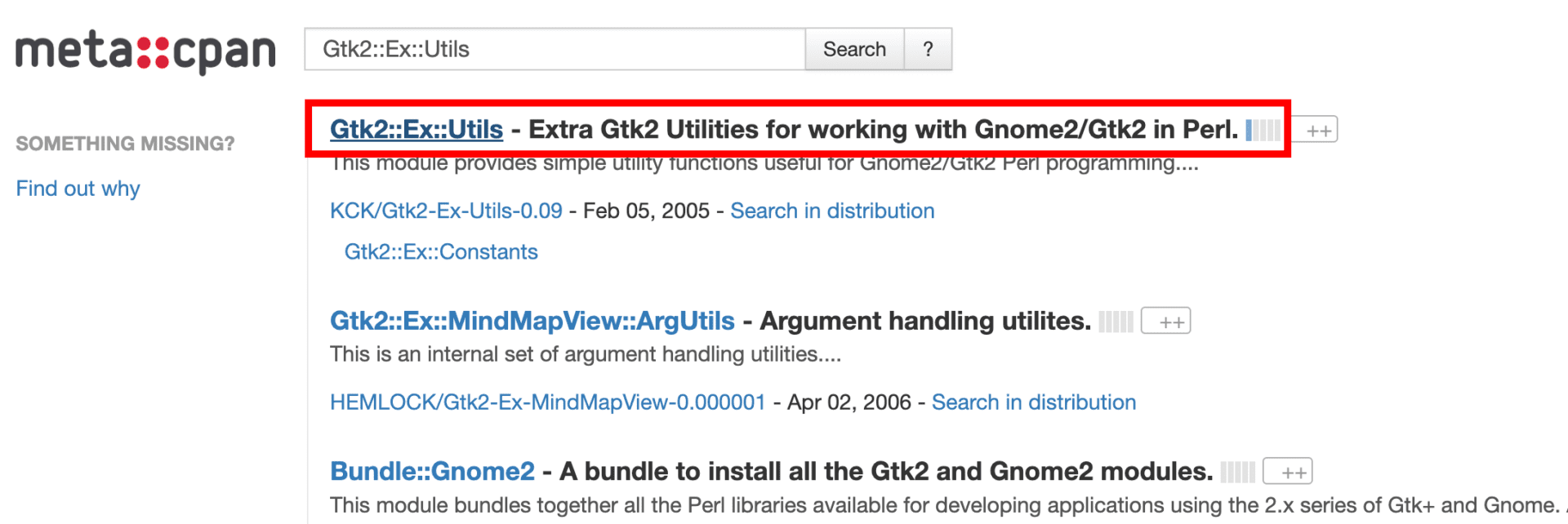Image resolution: width=1568 pixels, height=524 pixels.
Task: Search in distribution for Gtk2-Ex-Utils
Action: tap(832, 211)
